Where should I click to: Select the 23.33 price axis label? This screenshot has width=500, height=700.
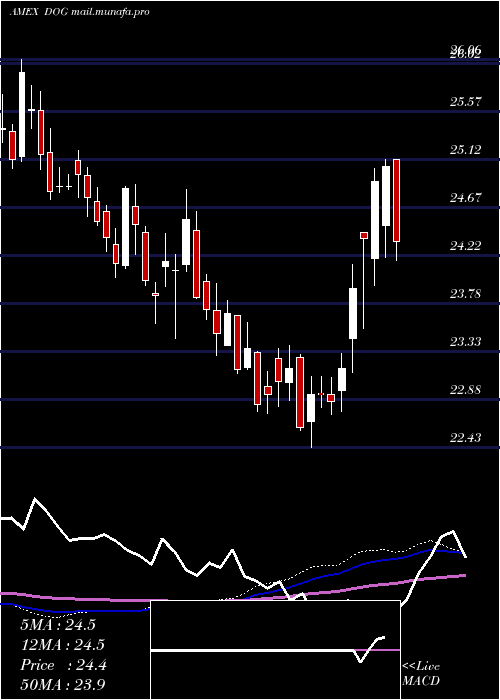pos(466,342)
